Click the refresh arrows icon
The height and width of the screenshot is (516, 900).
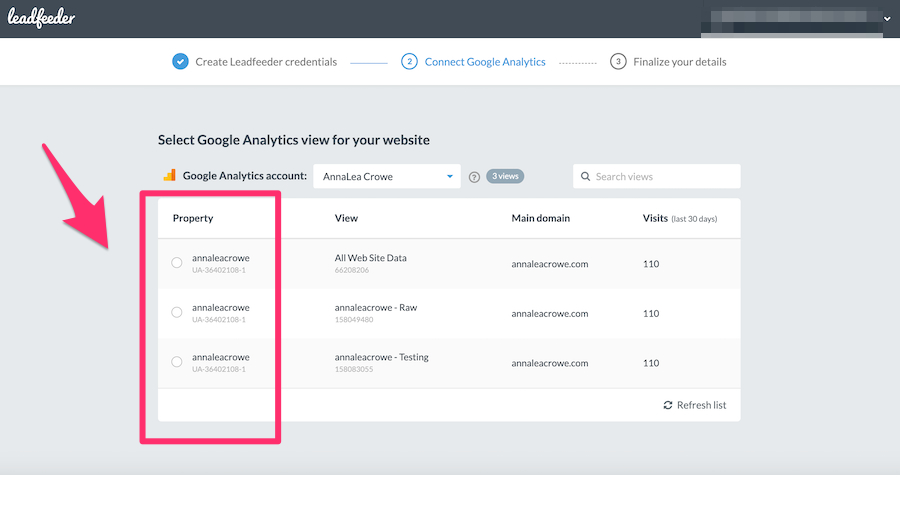pos(668,405)
